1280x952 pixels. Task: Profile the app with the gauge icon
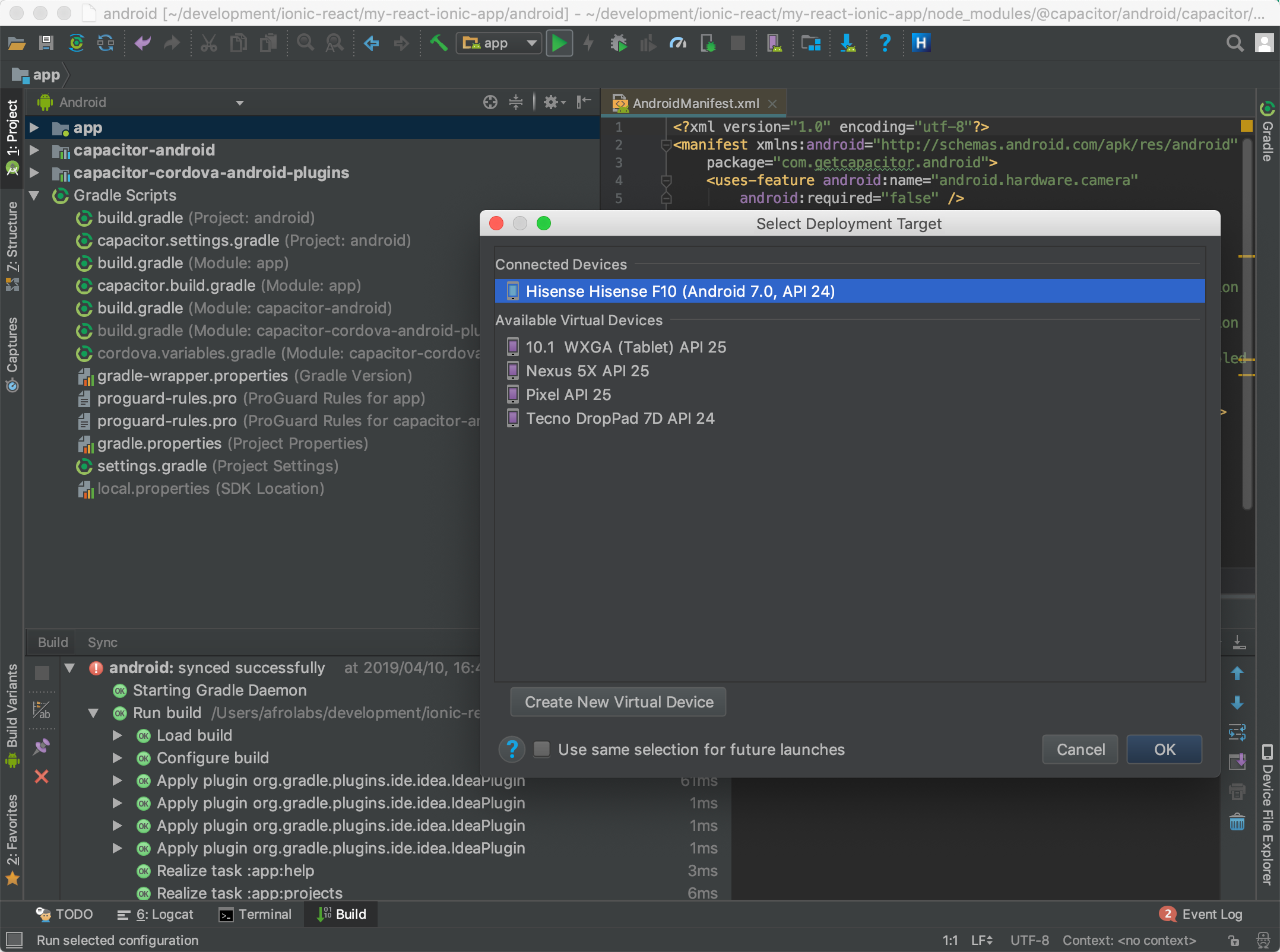point(677,43)
